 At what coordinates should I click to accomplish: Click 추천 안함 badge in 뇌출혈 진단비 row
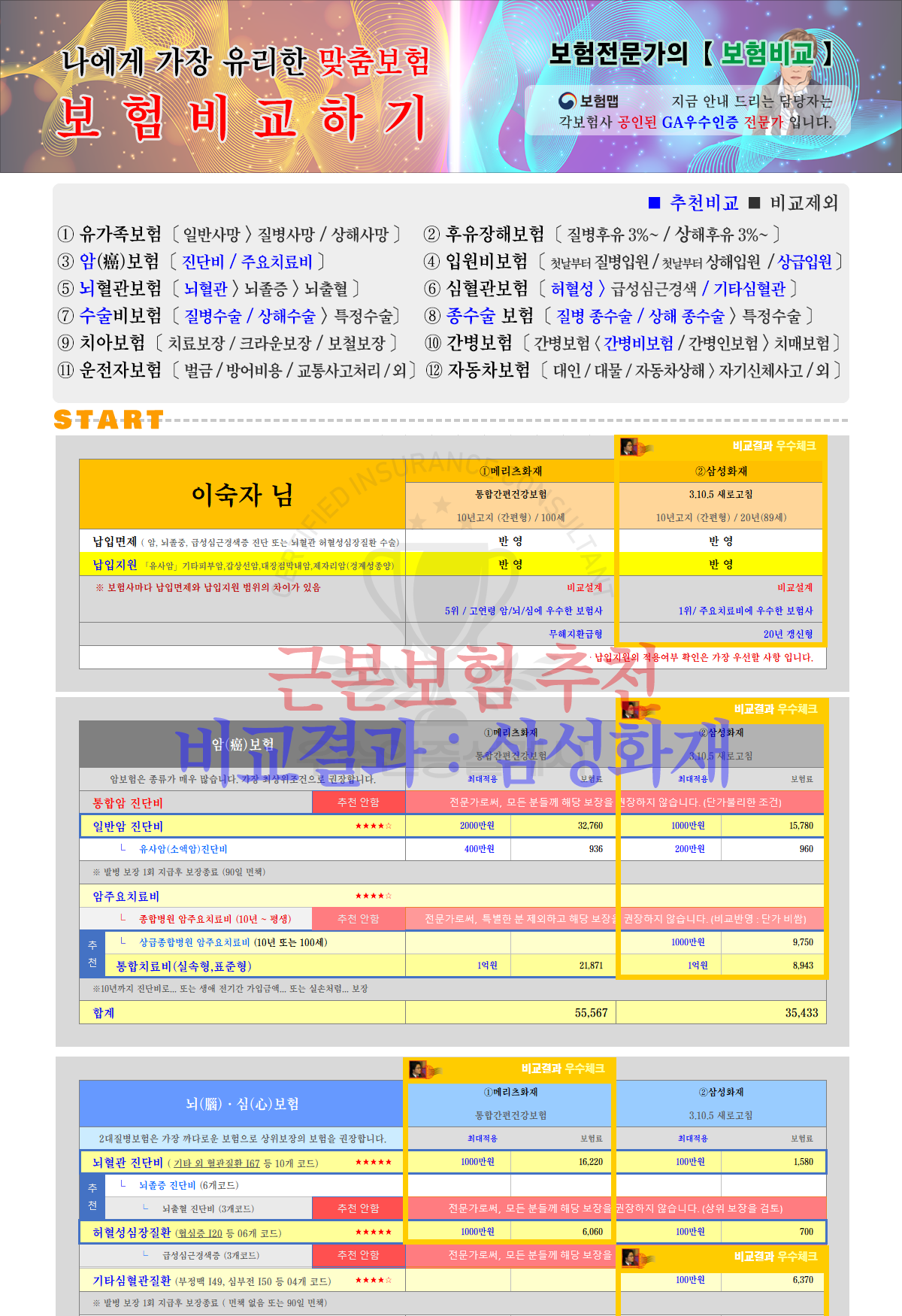pyautogui.click(x=359, y=1208)
